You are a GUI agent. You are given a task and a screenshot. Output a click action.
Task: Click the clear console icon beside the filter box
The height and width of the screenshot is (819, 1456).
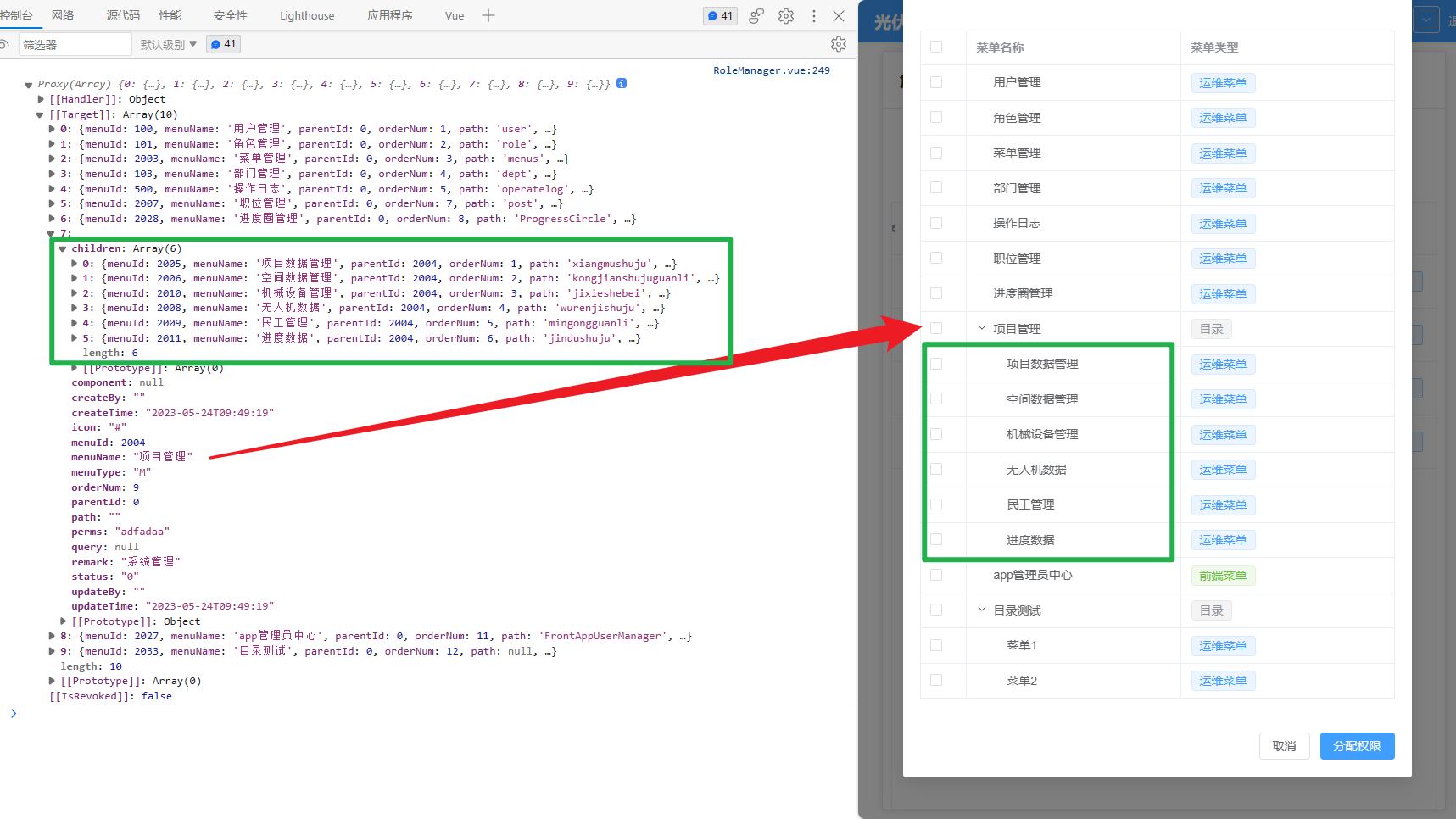pos(4,44)
